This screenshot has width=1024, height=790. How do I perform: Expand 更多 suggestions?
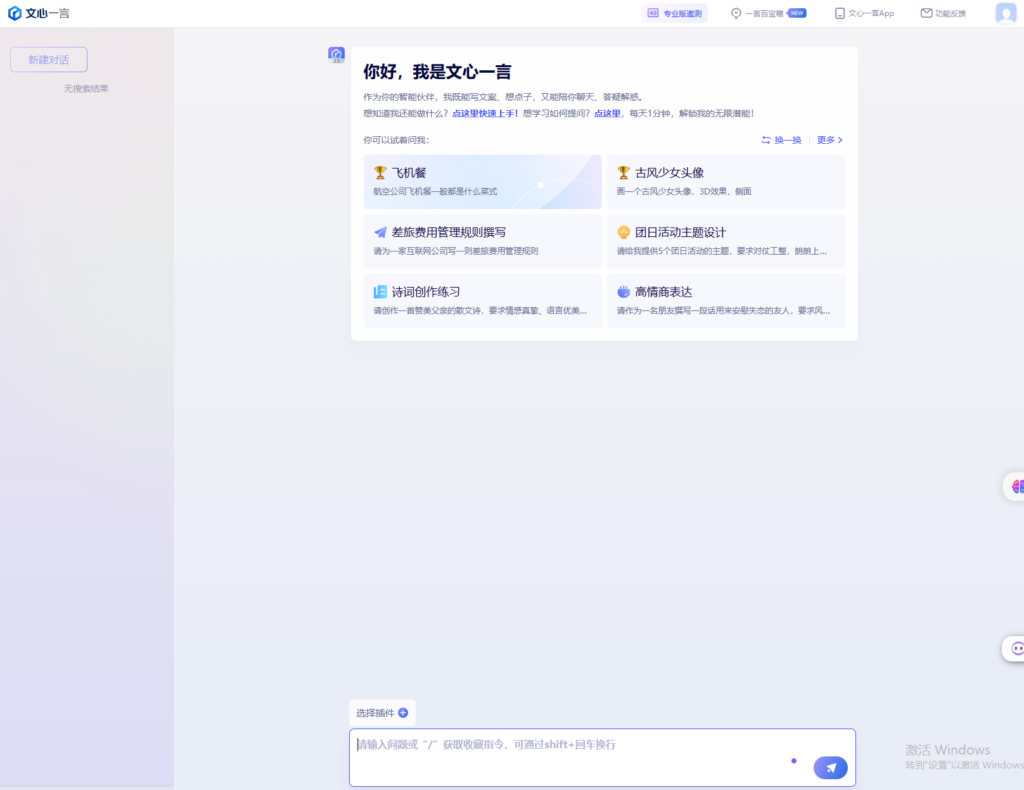point(829,140)
